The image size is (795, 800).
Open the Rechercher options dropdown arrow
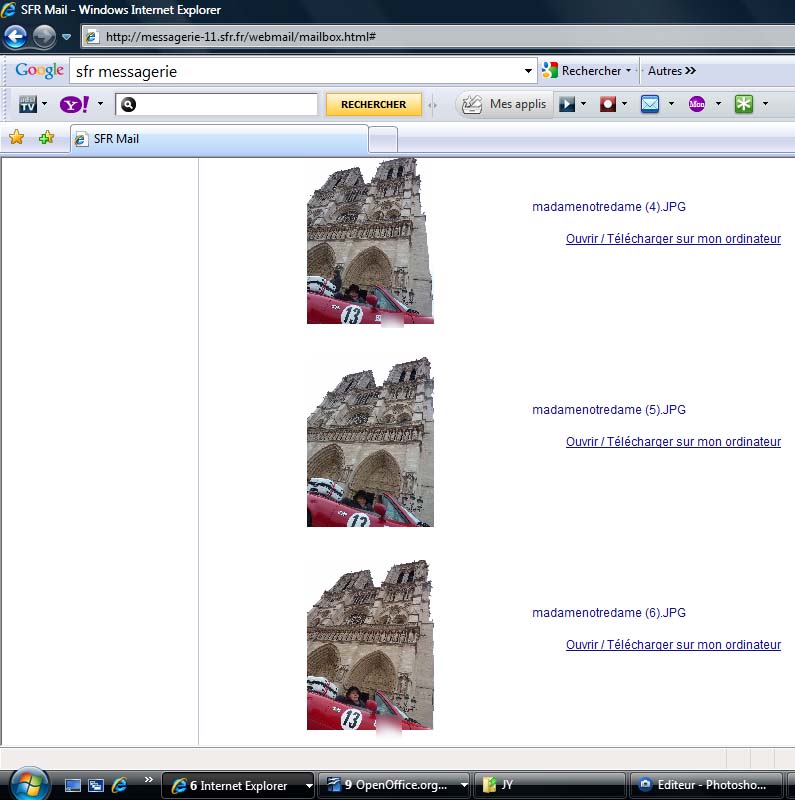629,70
